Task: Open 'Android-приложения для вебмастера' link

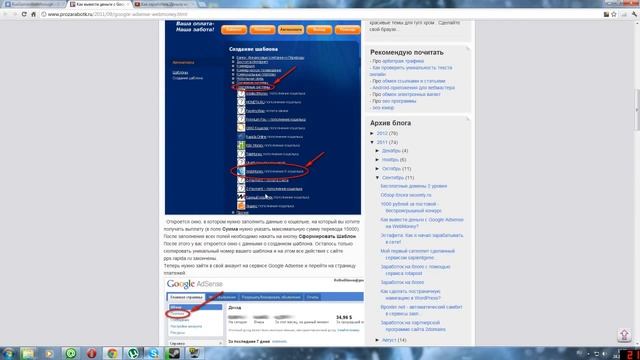Action: click(x=413, y=87)
